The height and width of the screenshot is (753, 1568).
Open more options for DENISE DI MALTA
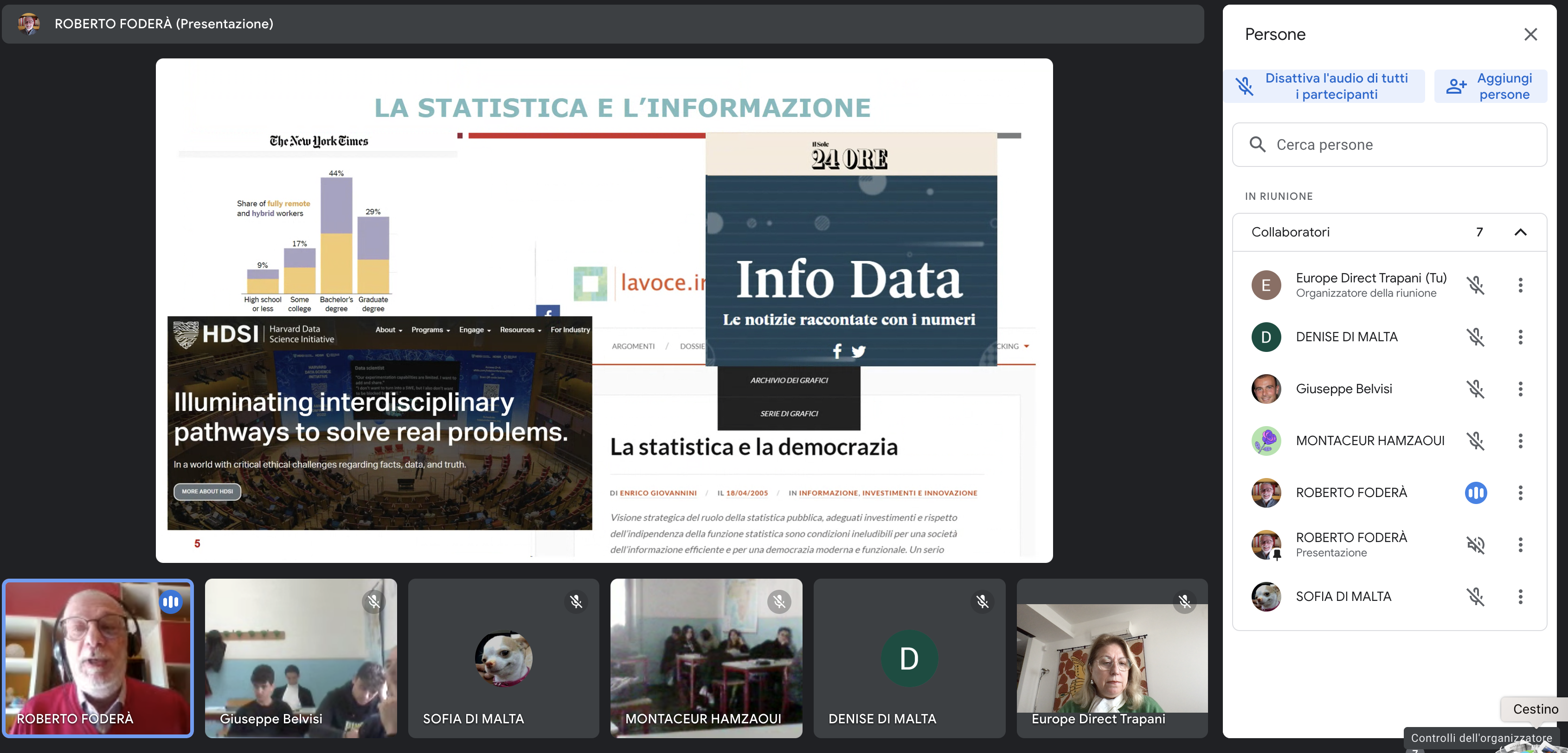1521,336
